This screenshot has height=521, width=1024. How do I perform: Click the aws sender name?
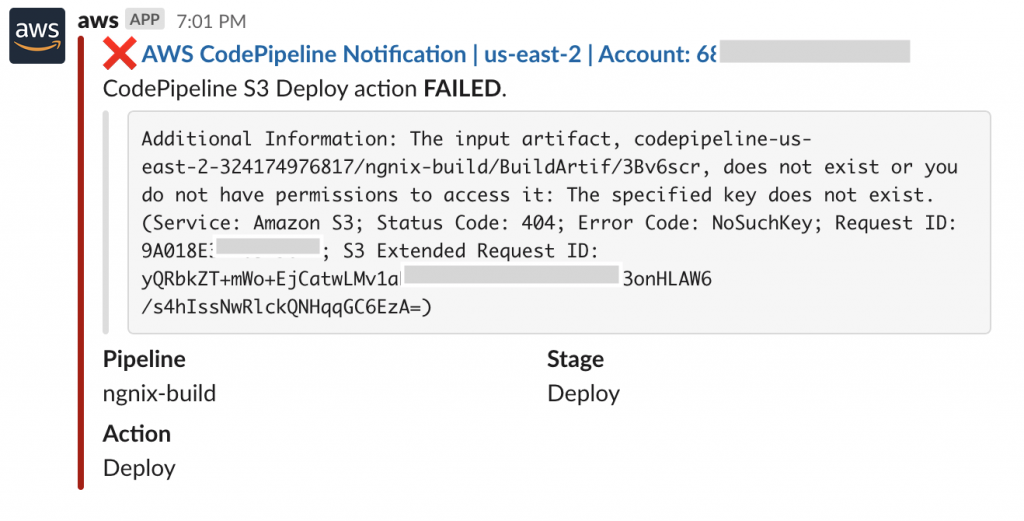99,20
